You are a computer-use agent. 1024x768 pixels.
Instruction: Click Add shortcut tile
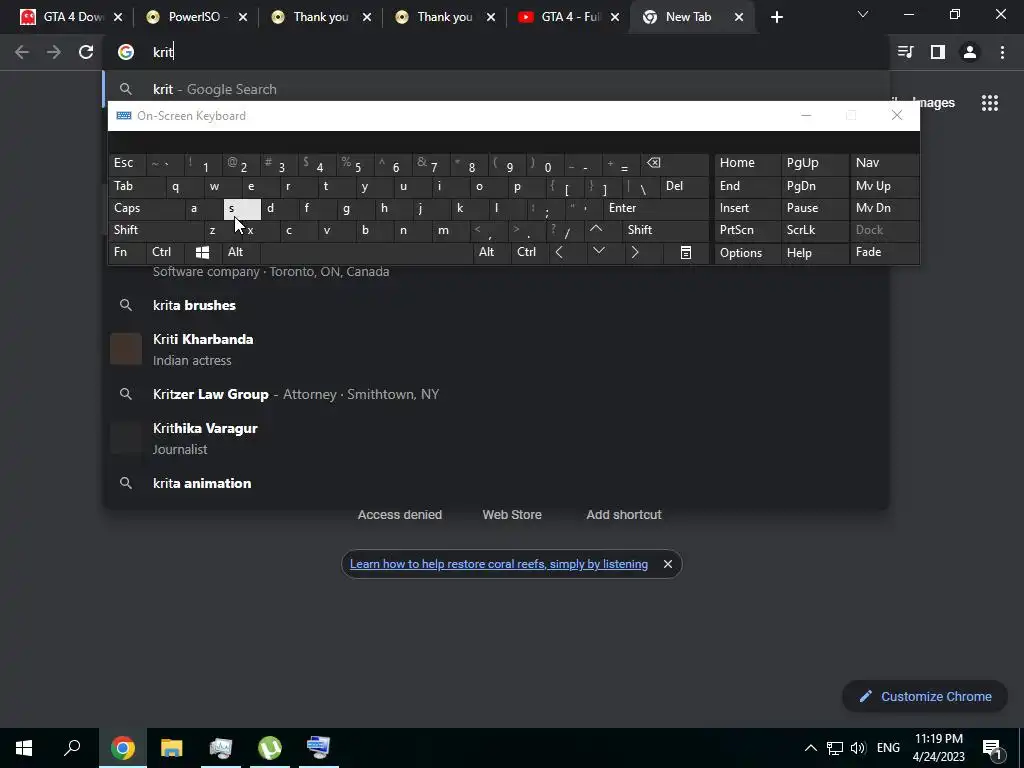(624, 515)
